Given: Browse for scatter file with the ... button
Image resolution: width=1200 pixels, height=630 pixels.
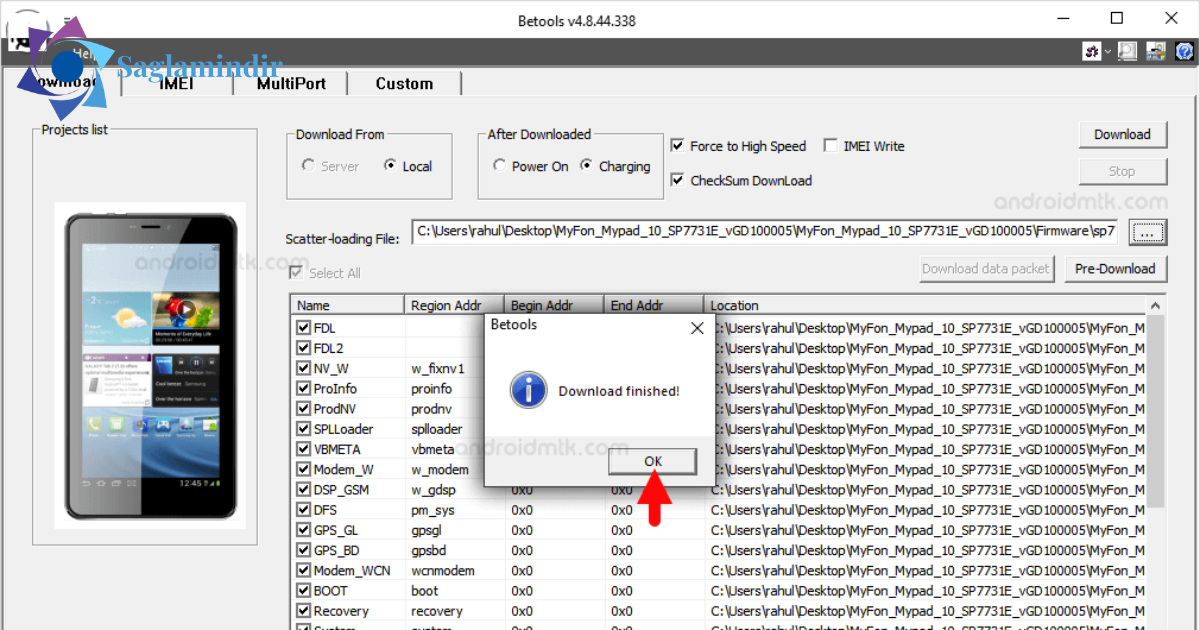Looking at the screenshot, I should [x=1147, y=233].
